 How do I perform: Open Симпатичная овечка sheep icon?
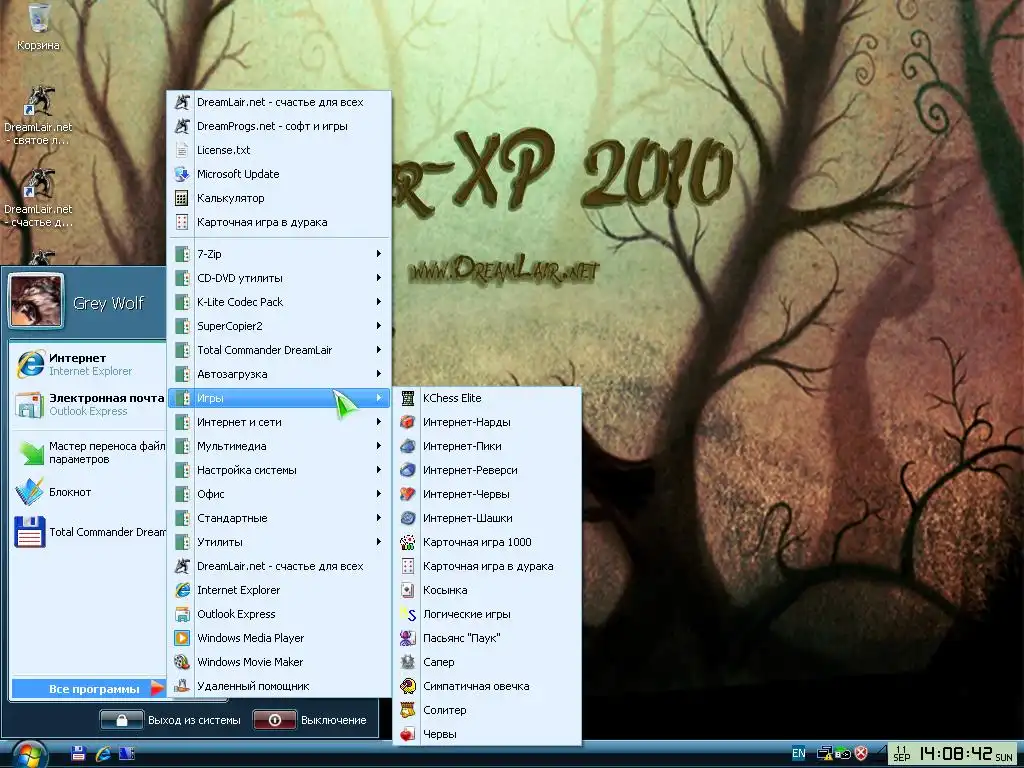(x=408, y=686)
